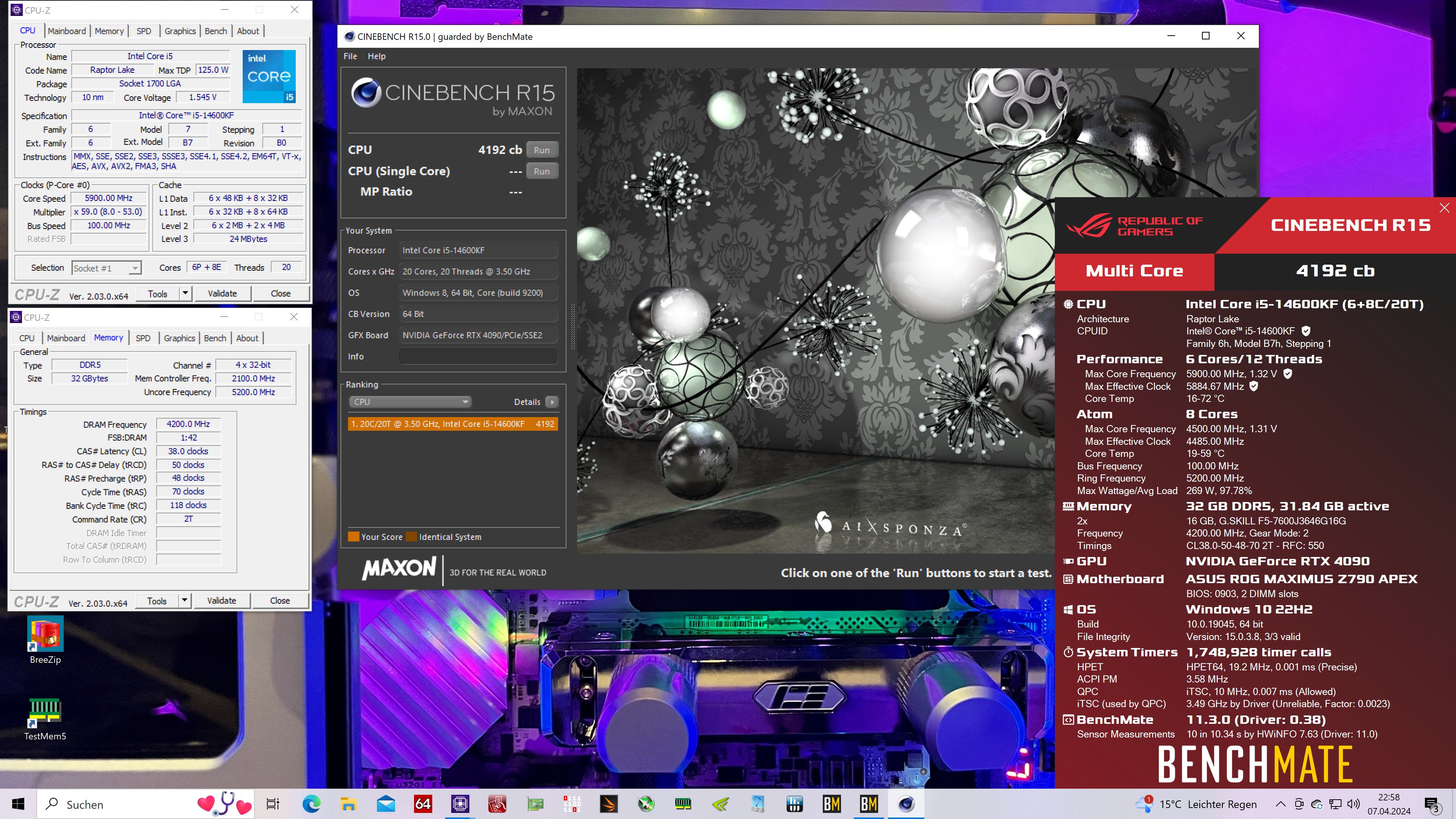Open the volume control in system tray

(1353, 804)
